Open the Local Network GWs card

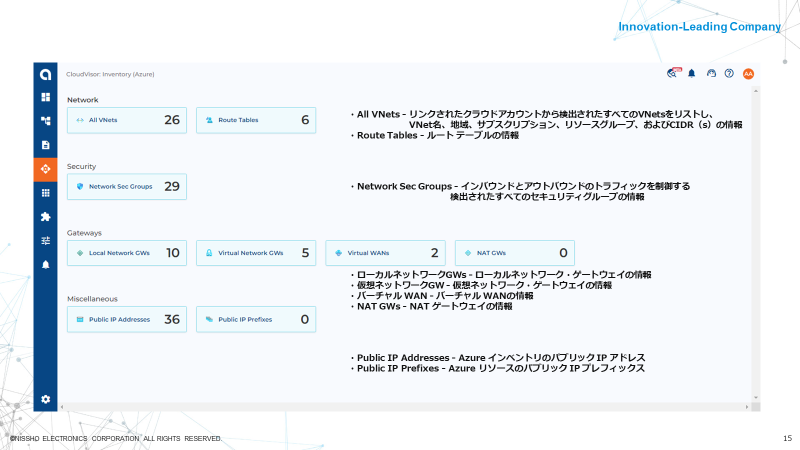(x=126, y=253)
